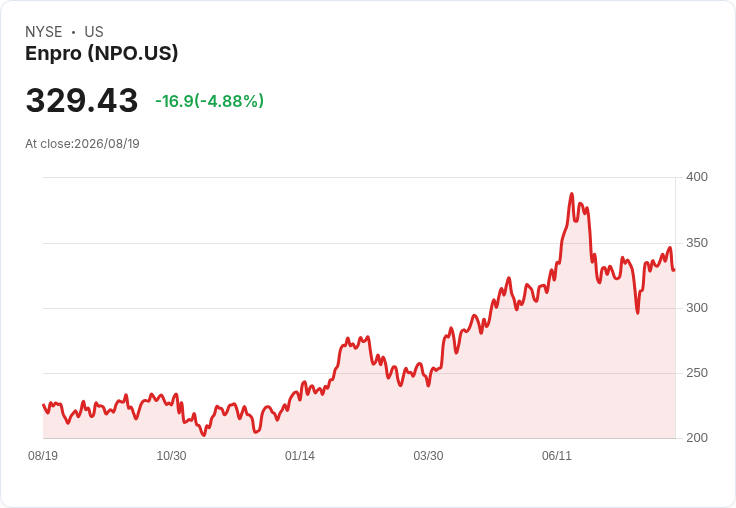Click the sharp dip below 300 after the peak

(x=637, y=313)
